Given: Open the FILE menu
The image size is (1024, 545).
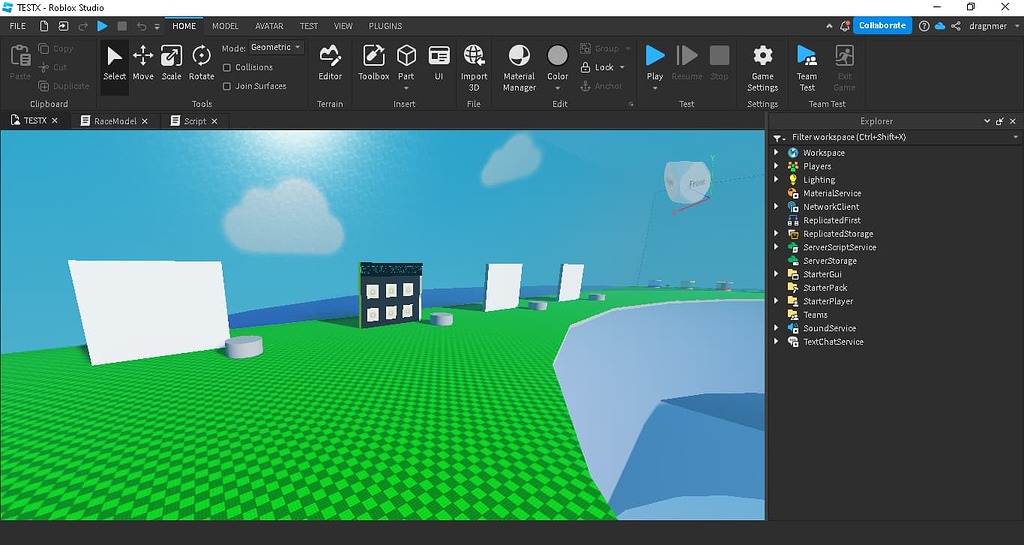Looking at the screenshot, I should (18, 26).
